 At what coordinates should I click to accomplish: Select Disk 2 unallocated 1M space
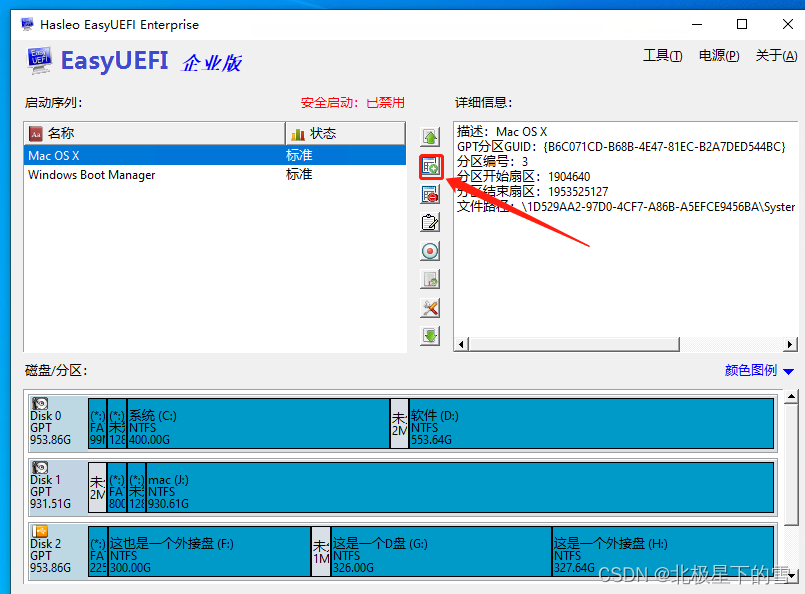pos(321,551)
